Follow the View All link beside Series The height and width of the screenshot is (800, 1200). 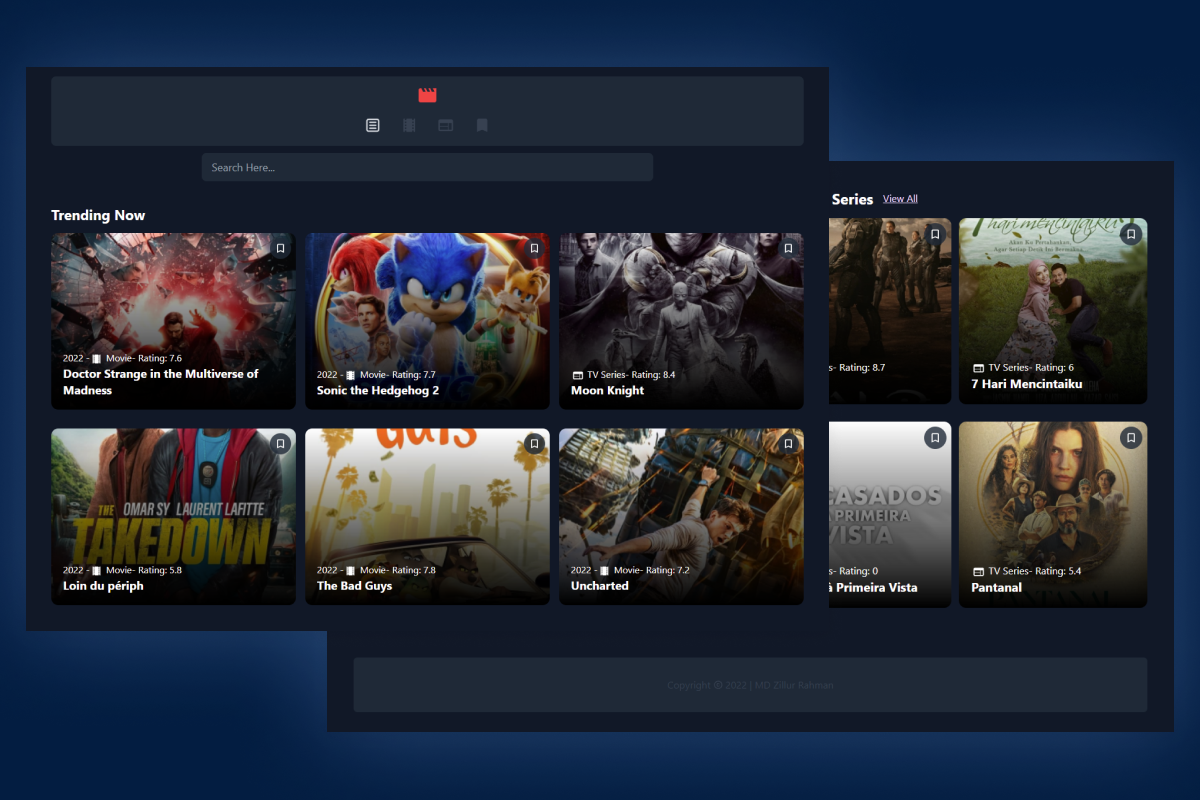point(900,199)
